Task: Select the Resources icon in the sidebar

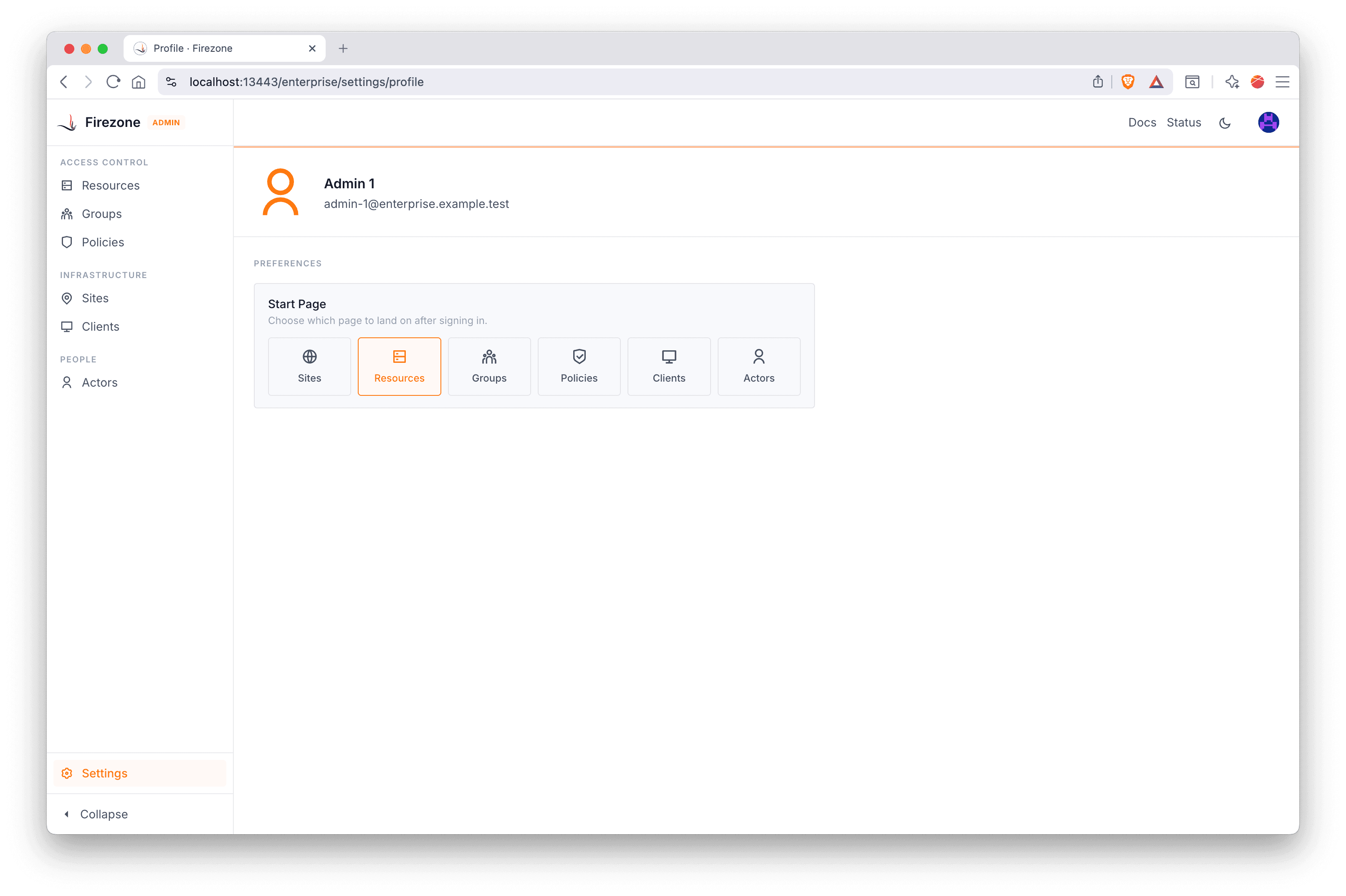Action: click(67, 185)
